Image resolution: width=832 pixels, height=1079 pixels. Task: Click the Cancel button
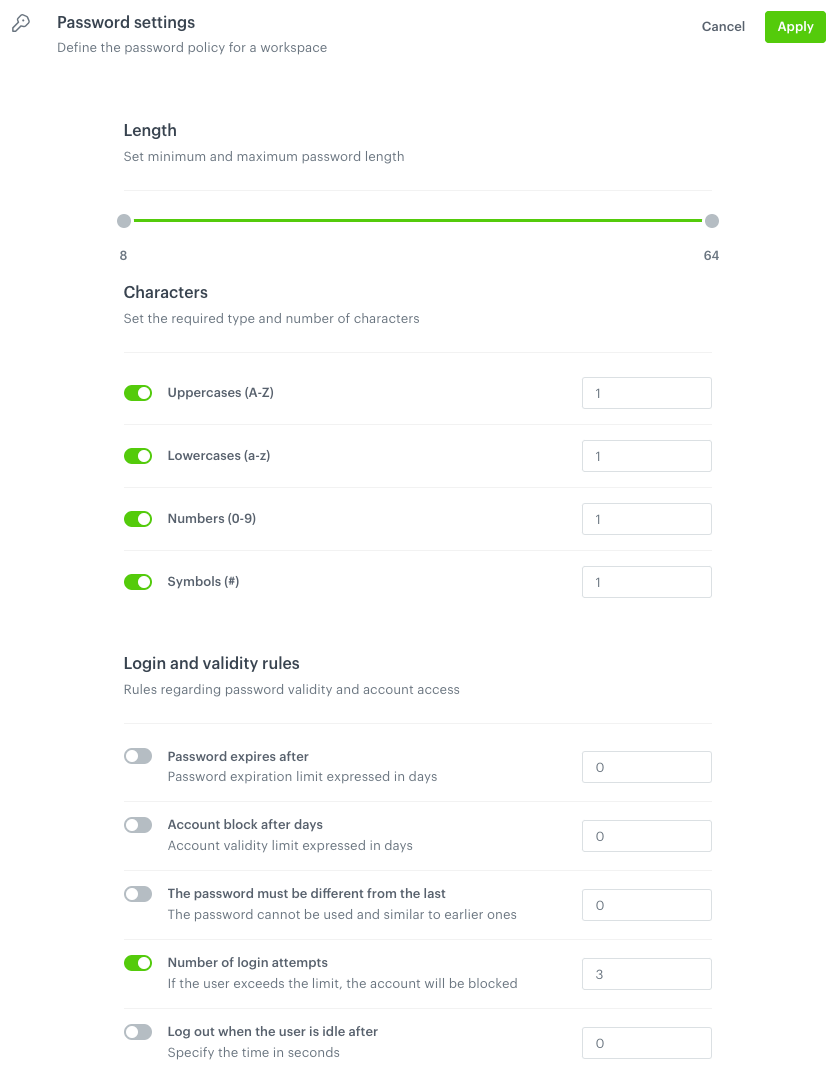(x=723, y=26)
